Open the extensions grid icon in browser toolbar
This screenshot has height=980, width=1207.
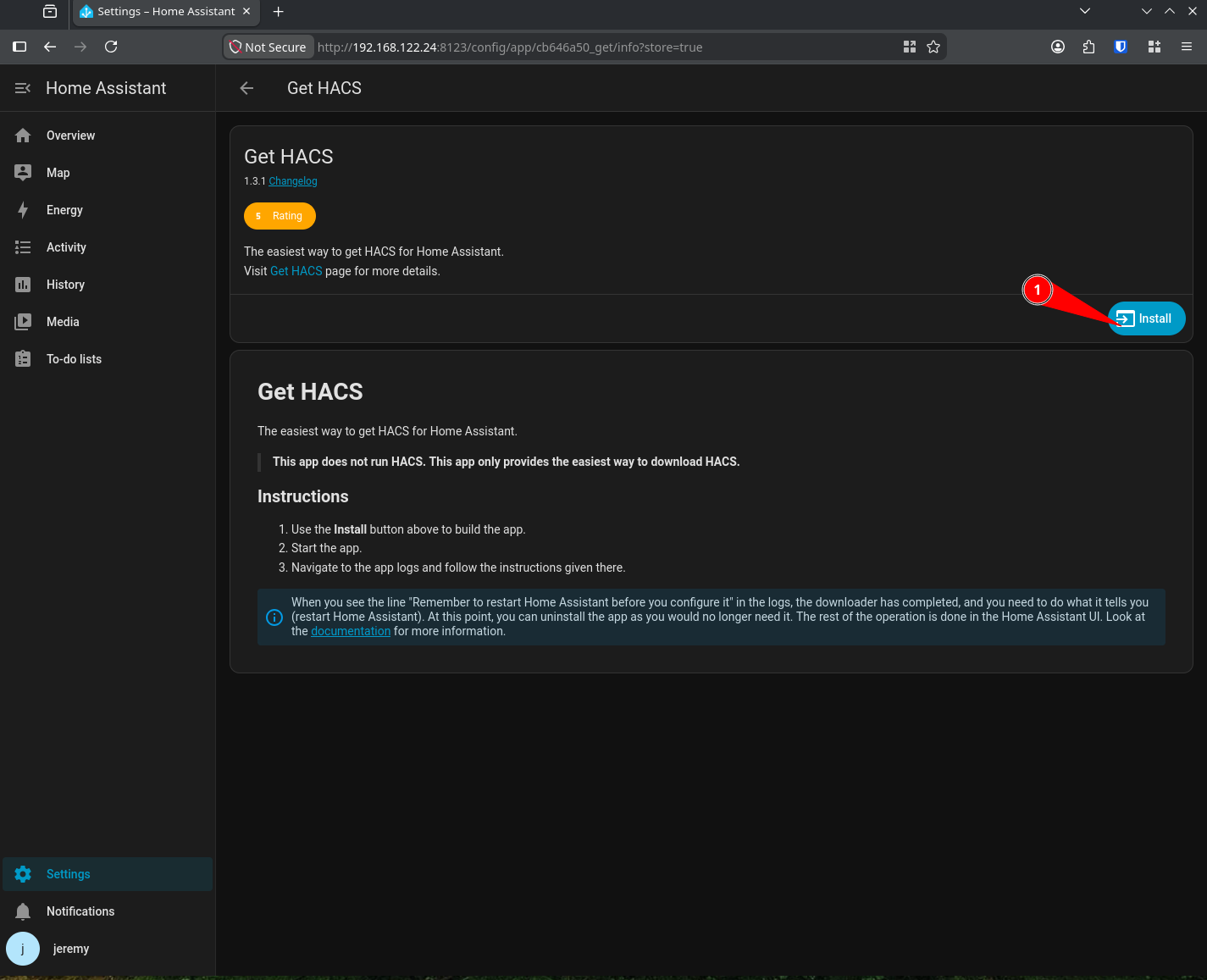coord(1154,47)
